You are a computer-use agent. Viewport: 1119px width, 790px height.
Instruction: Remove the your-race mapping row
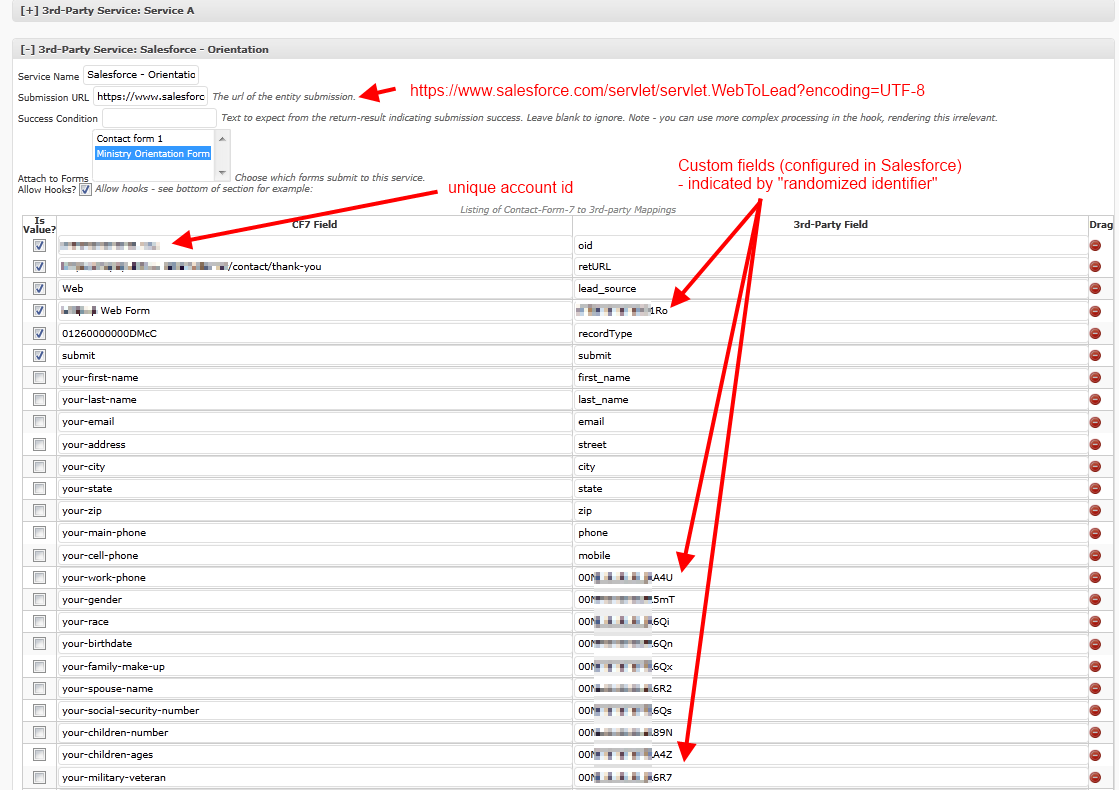pyautogui.click(x=1095, y=622)
